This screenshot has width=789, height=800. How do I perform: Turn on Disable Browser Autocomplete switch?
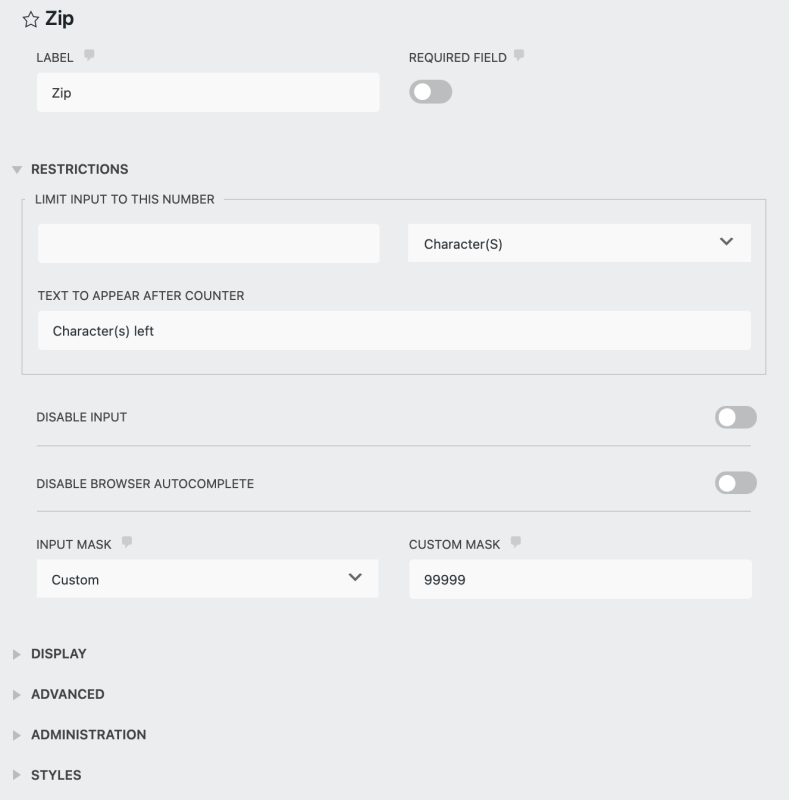pos(735,483)
